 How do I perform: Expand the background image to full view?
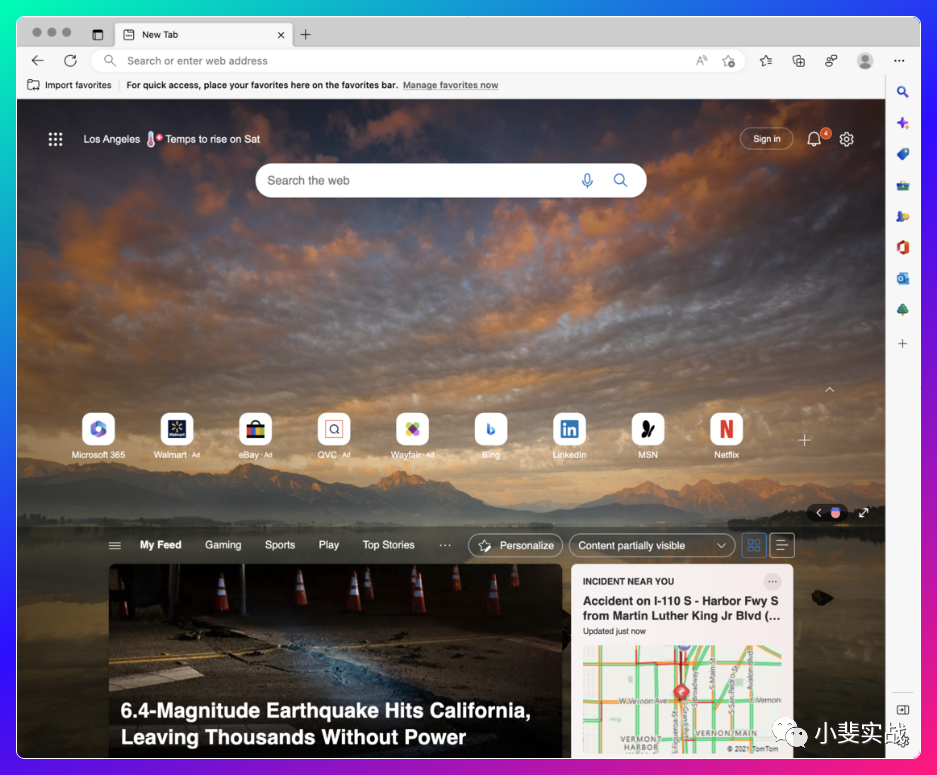863,513
